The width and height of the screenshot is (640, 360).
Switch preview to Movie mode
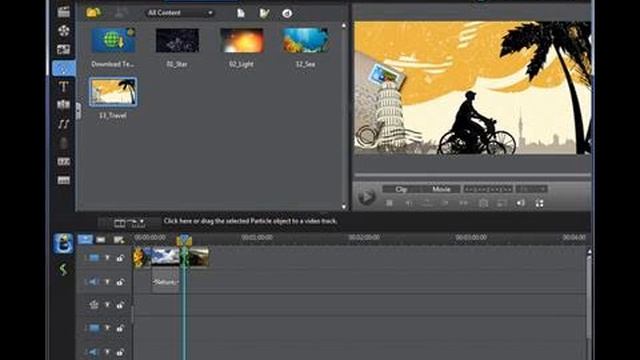(441, 189)
